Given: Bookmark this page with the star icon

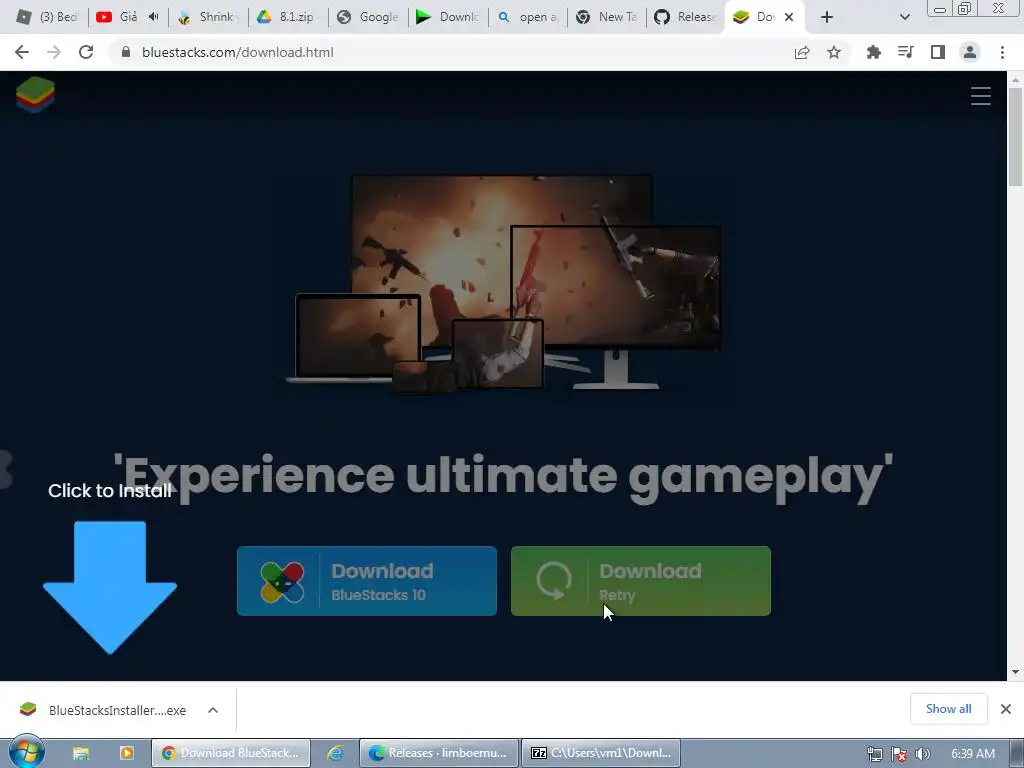Looking at the screenshot, I should (x=834, y=52).
